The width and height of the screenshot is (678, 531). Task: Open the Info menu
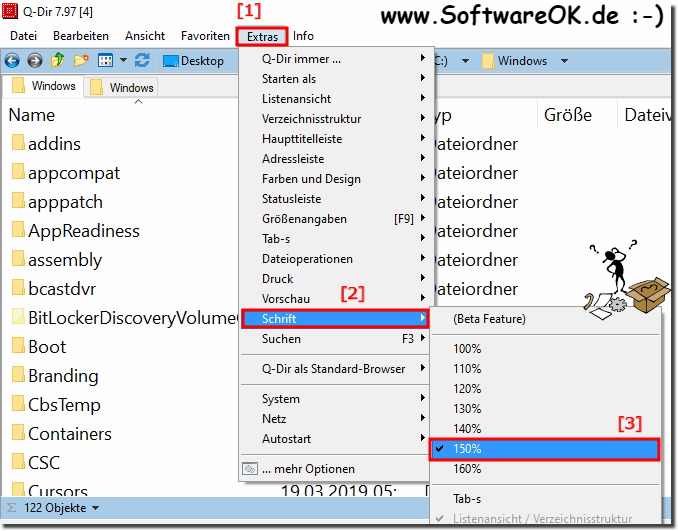click(303, 36)
